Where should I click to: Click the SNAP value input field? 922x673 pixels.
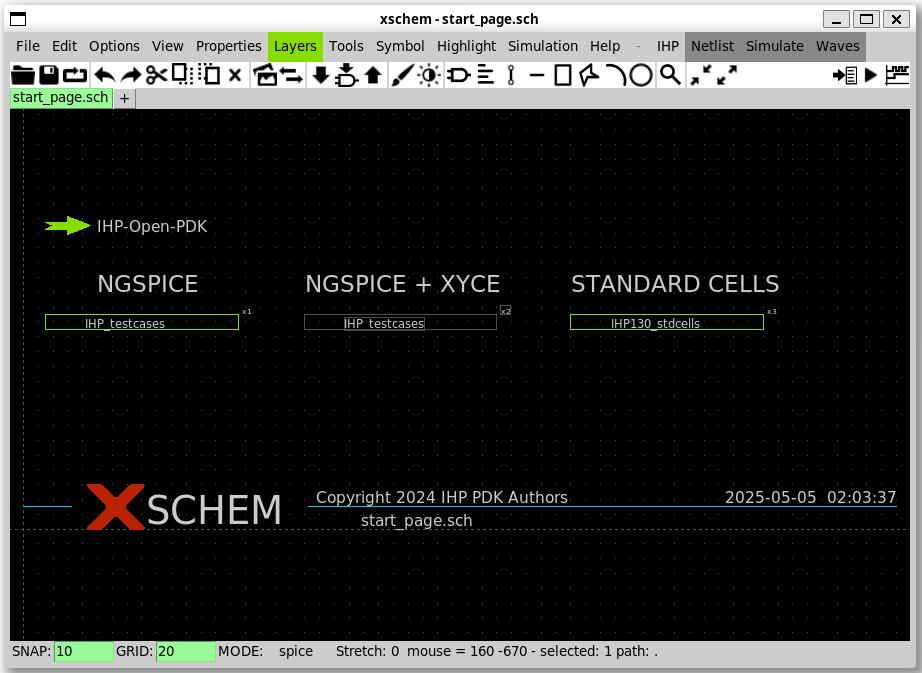point(84,652)
